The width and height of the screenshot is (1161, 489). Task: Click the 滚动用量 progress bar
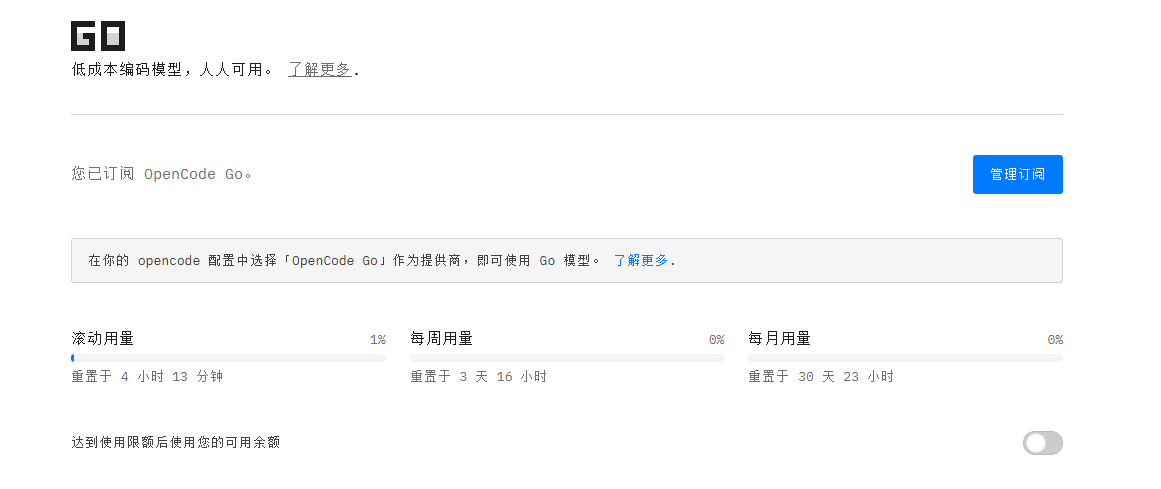pos(228,358)
